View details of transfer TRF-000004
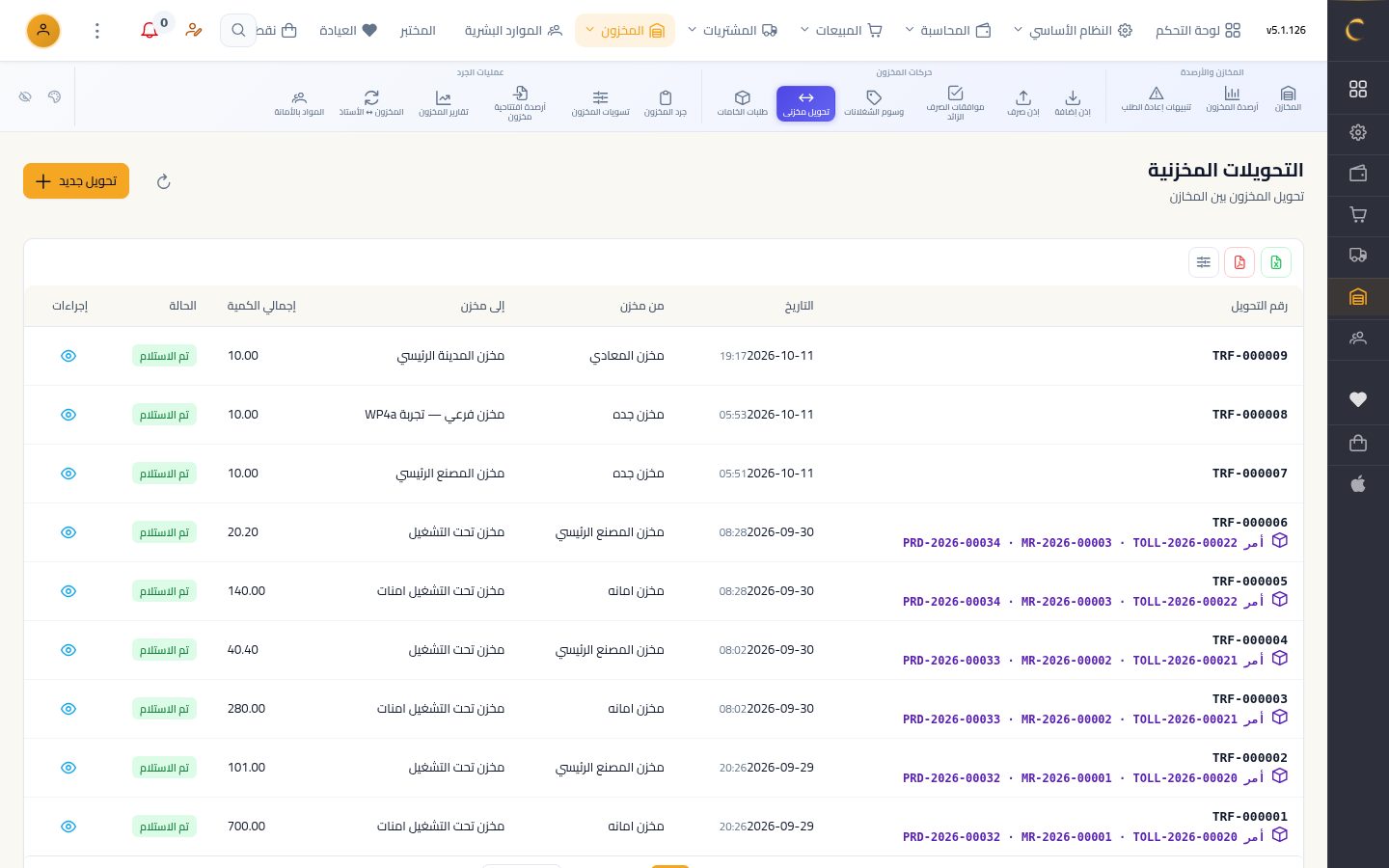1389x868 pixels. click(68, 650)
